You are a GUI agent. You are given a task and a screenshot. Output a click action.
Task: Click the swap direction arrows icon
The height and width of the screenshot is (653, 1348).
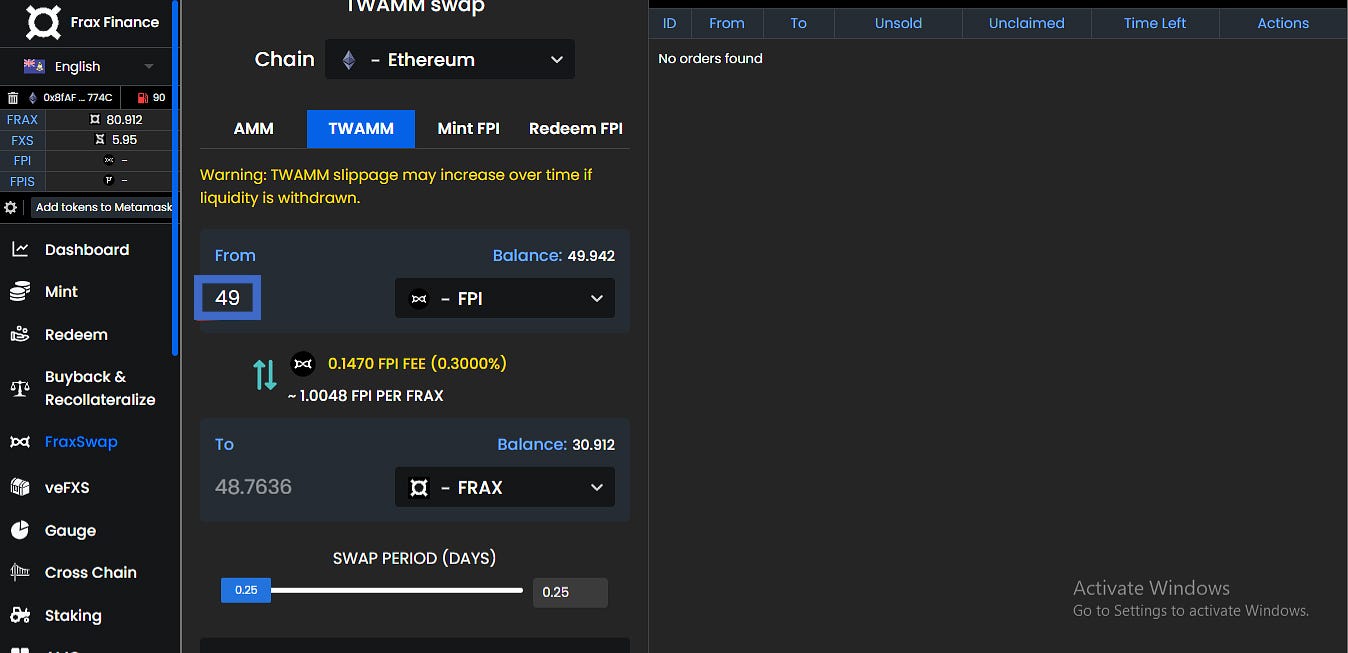point(265,375)
